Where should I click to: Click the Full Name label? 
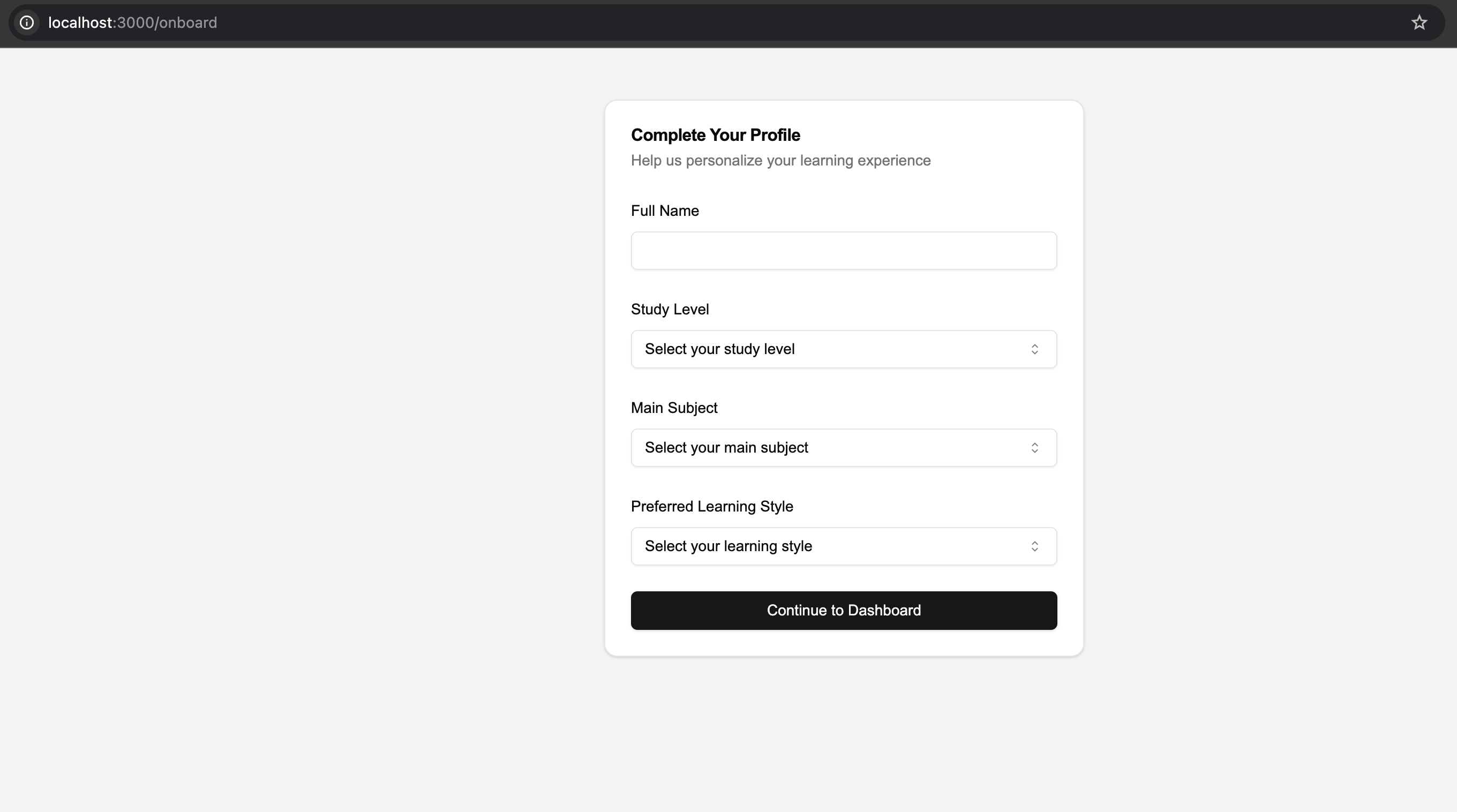point(665,211)
